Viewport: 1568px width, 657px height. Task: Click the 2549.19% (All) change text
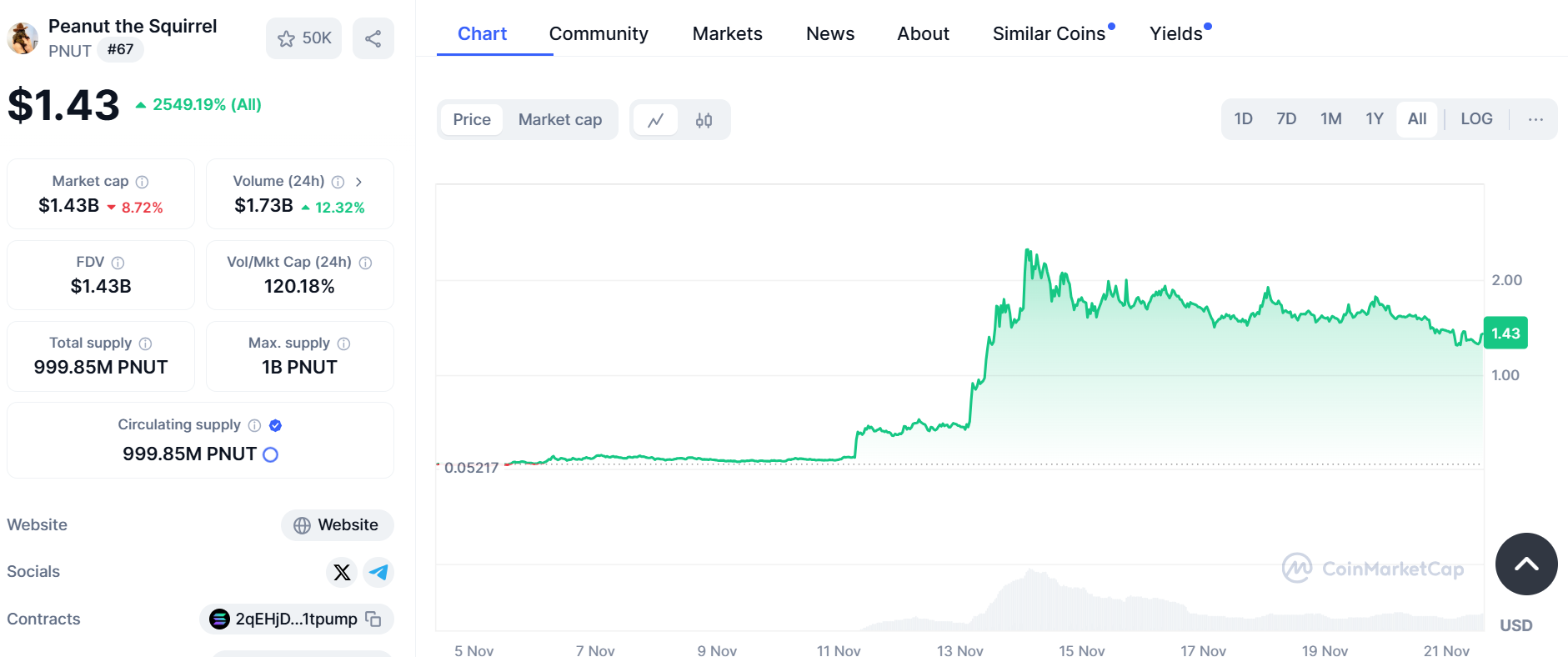[x=207, y=104]
